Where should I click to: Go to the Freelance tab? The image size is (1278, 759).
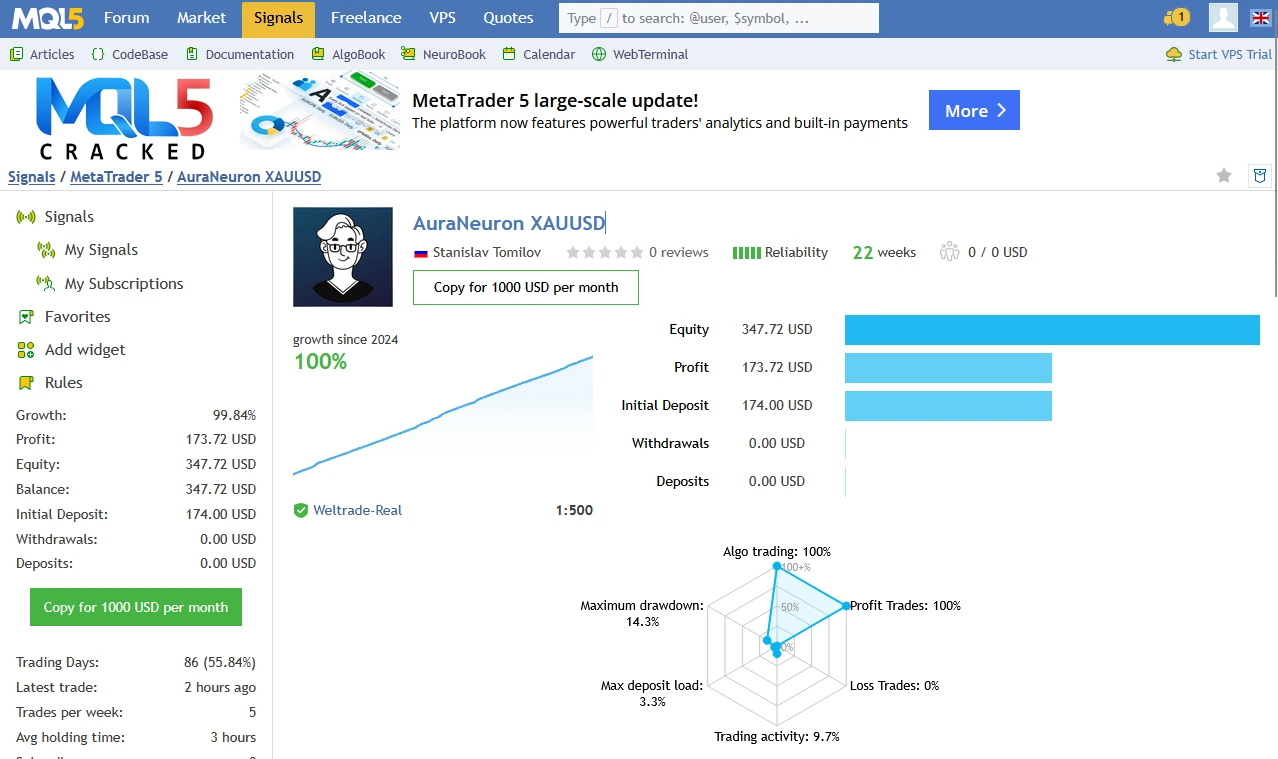tap(366, 18)
